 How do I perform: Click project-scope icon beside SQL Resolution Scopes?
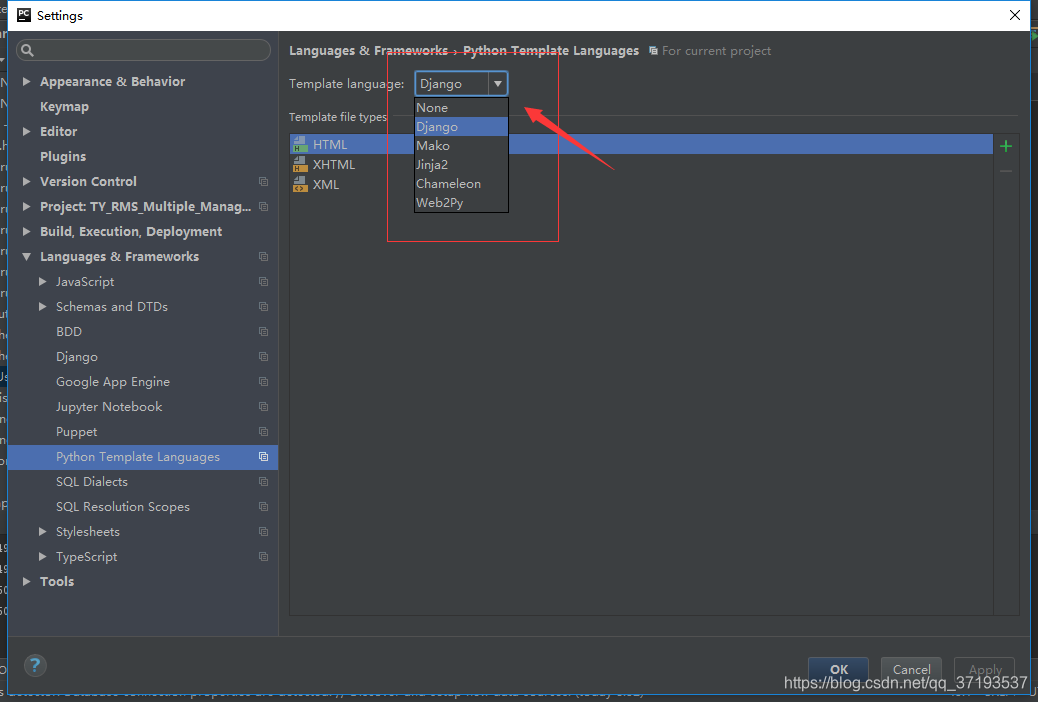coord(263,507)
